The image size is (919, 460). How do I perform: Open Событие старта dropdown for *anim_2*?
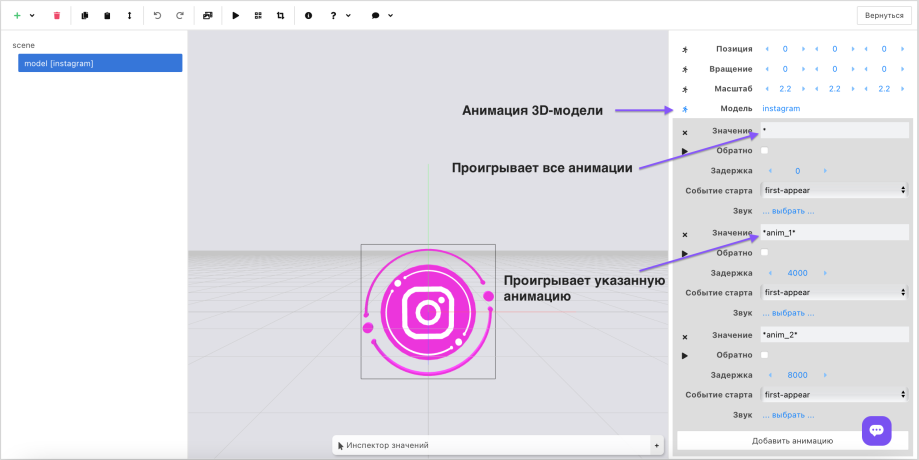[x=834, y=394]
